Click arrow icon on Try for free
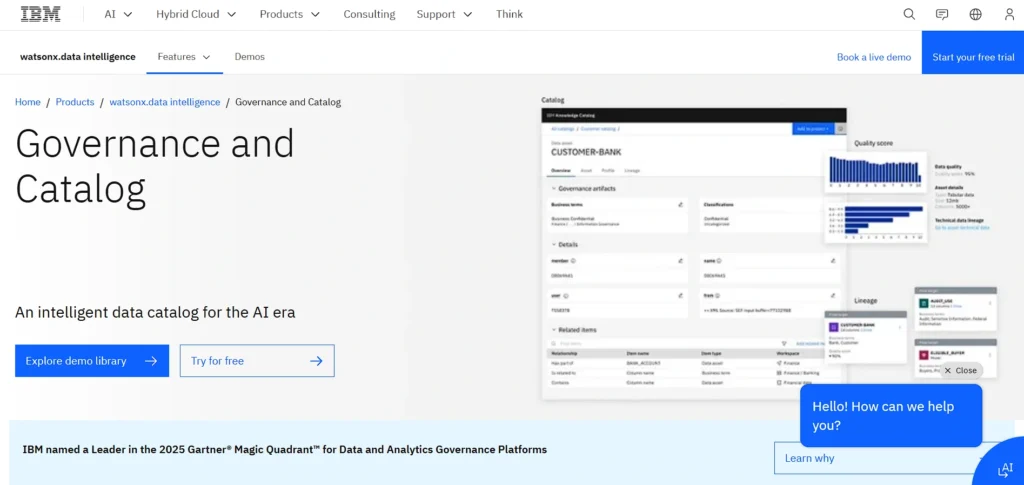 (x=316, y=361)
